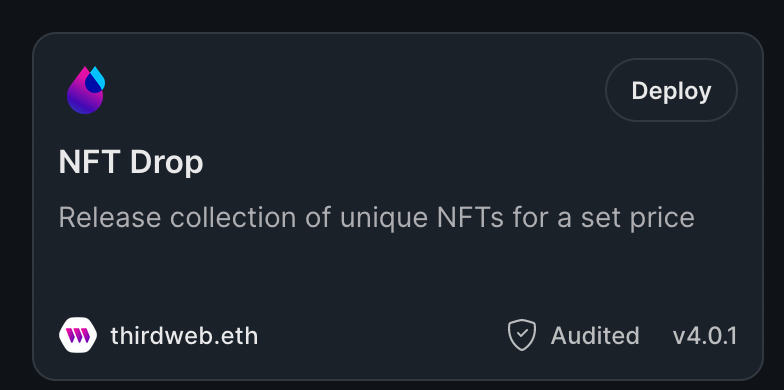The image size is (784, 390).
Task: Click the Release collection description text
Action: coord(376,218)
